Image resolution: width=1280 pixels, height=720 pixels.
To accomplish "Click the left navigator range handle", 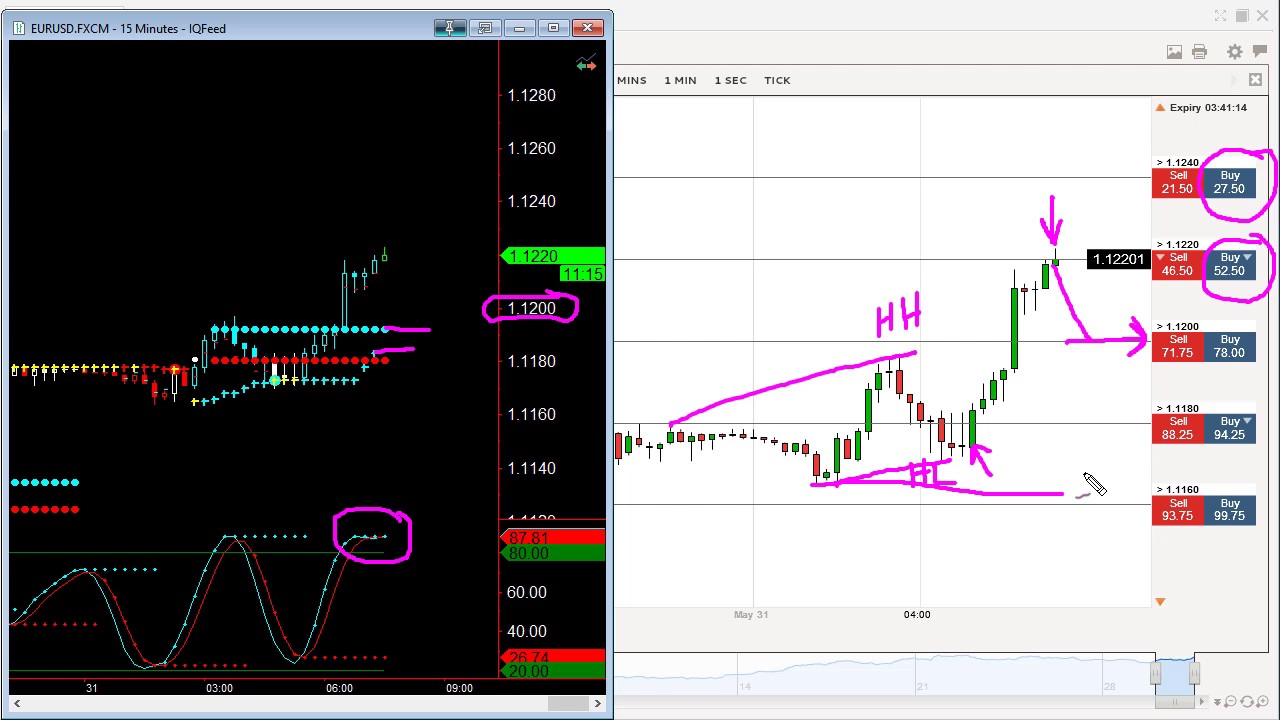I will tap(1155, 675).
